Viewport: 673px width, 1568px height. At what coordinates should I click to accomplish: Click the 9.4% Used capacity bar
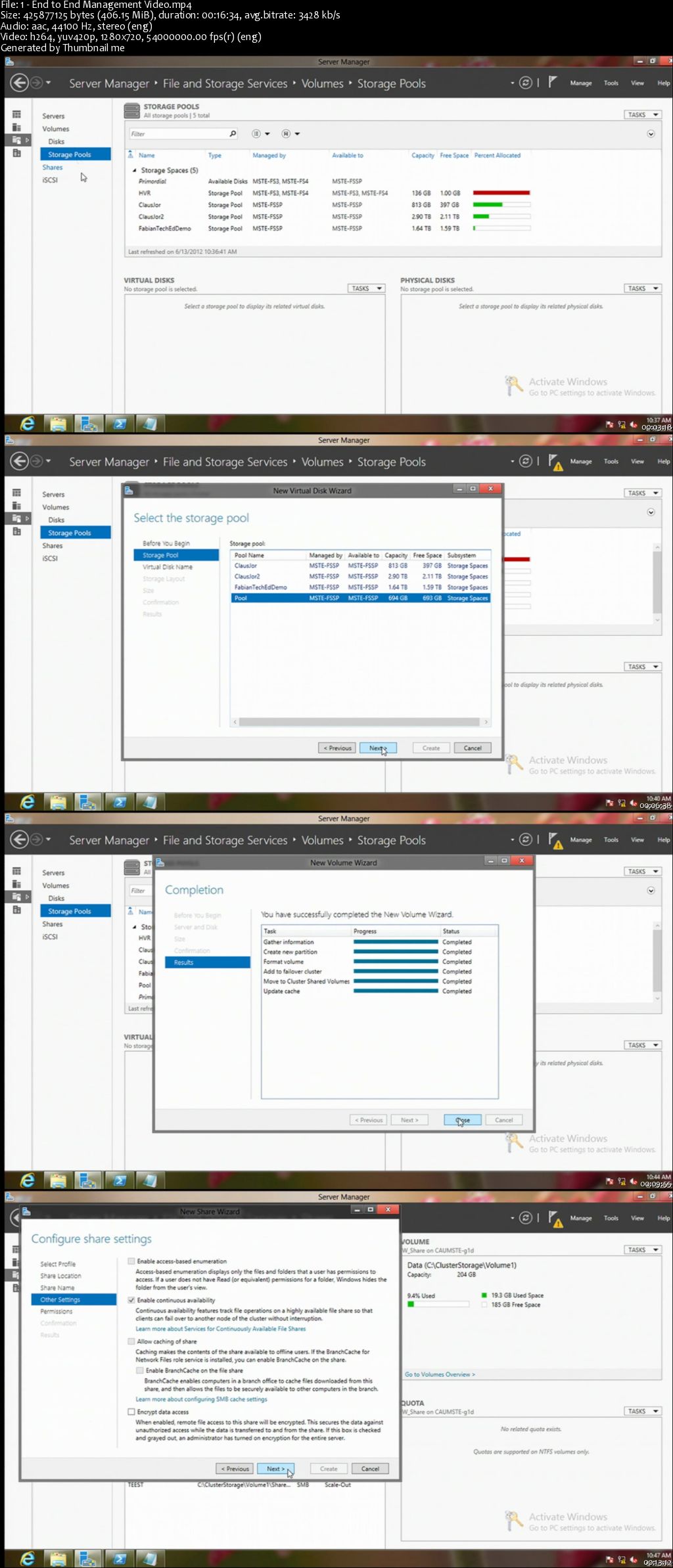click(x=438, y=1305)
